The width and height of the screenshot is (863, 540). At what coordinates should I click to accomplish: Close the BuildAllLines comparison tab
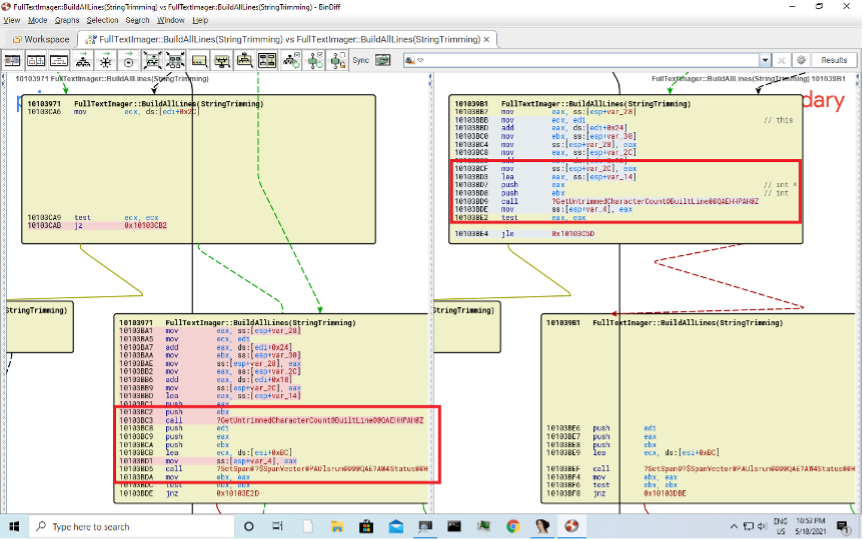[488, 39]
